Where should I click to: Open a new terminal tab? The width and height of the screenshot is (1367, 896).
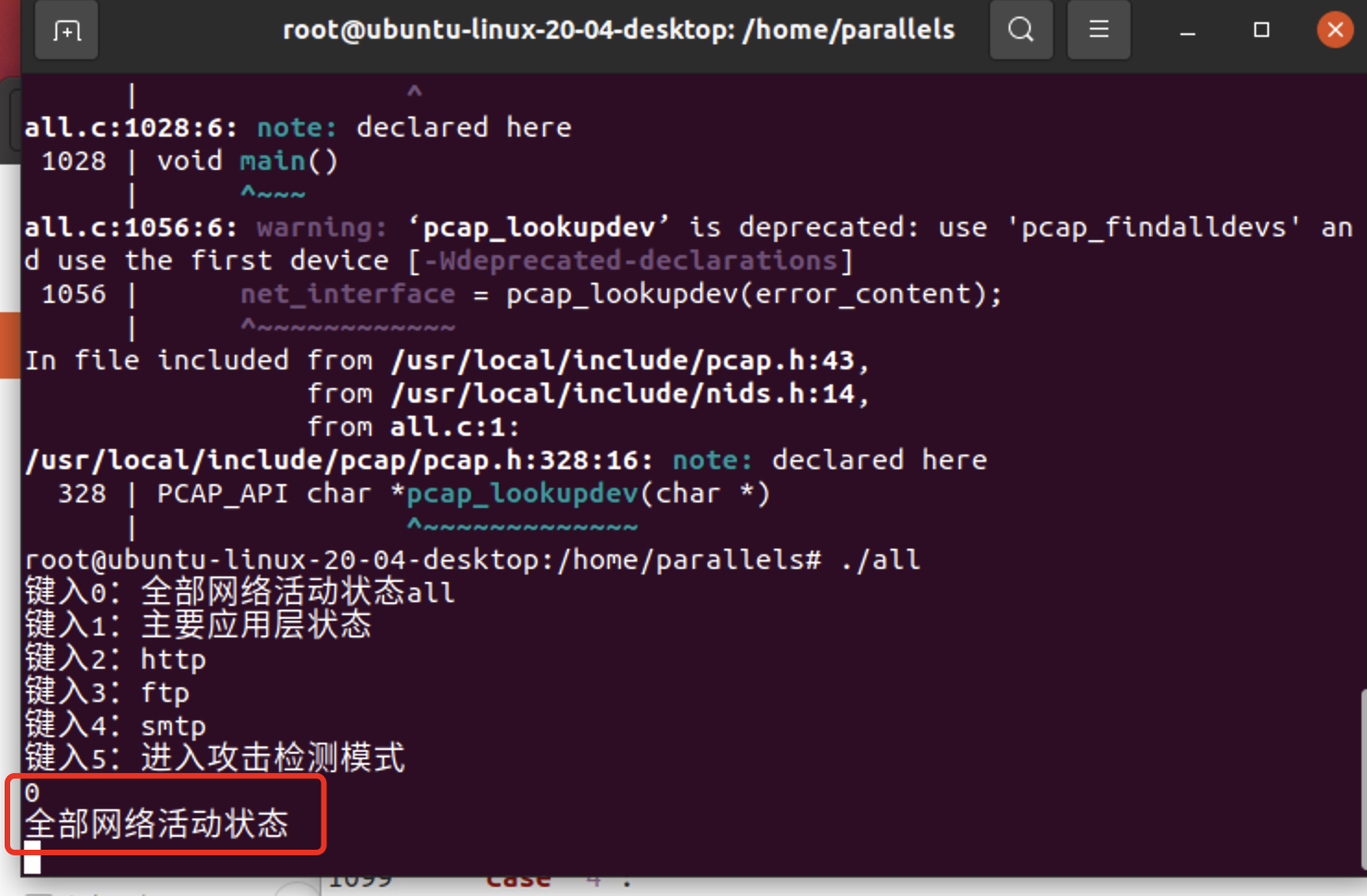(x=67, y=30)
